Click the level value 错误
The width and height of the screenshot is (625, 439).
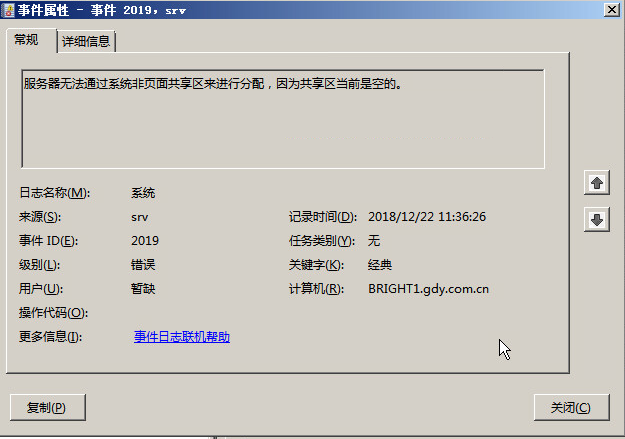tap(143, 265)
